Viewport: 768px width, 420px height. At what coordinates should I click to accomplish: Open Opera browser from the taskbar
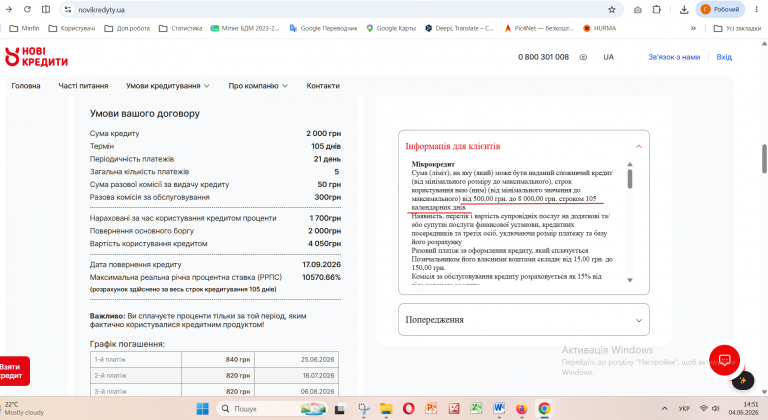408,408
